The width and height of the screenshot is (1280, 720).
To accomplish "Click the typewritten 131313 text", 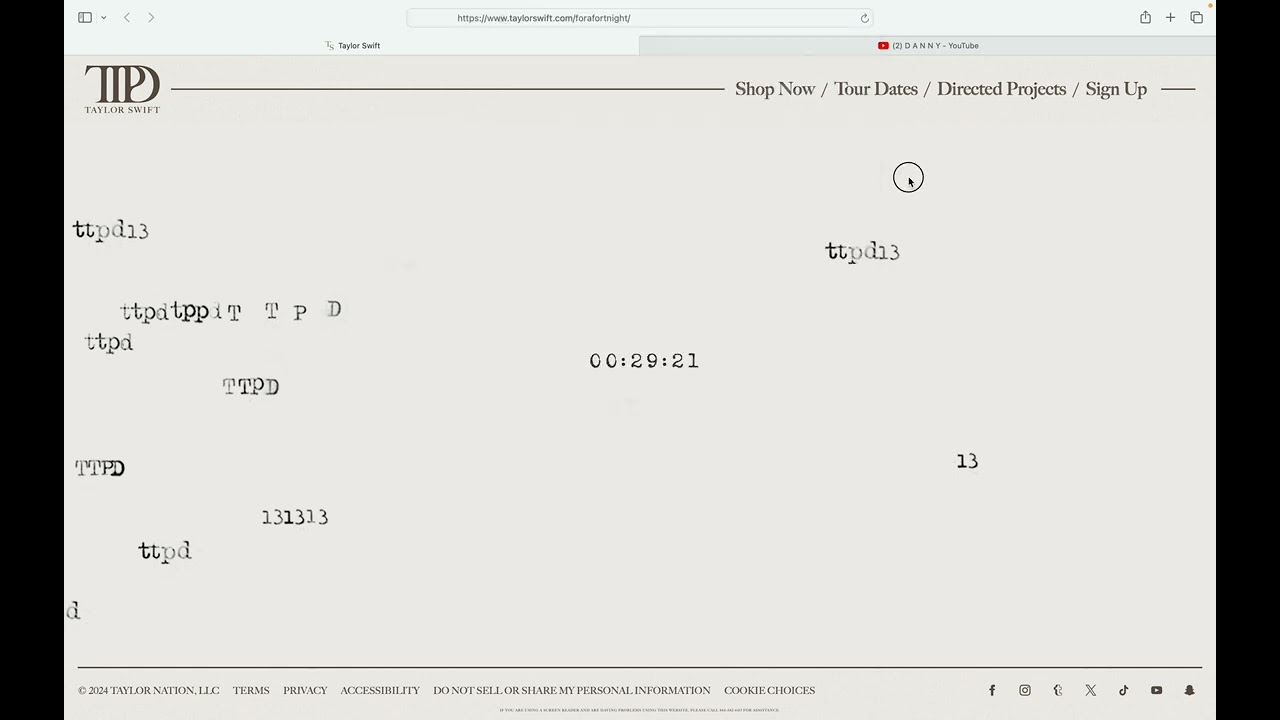I will tap(295, 517).
